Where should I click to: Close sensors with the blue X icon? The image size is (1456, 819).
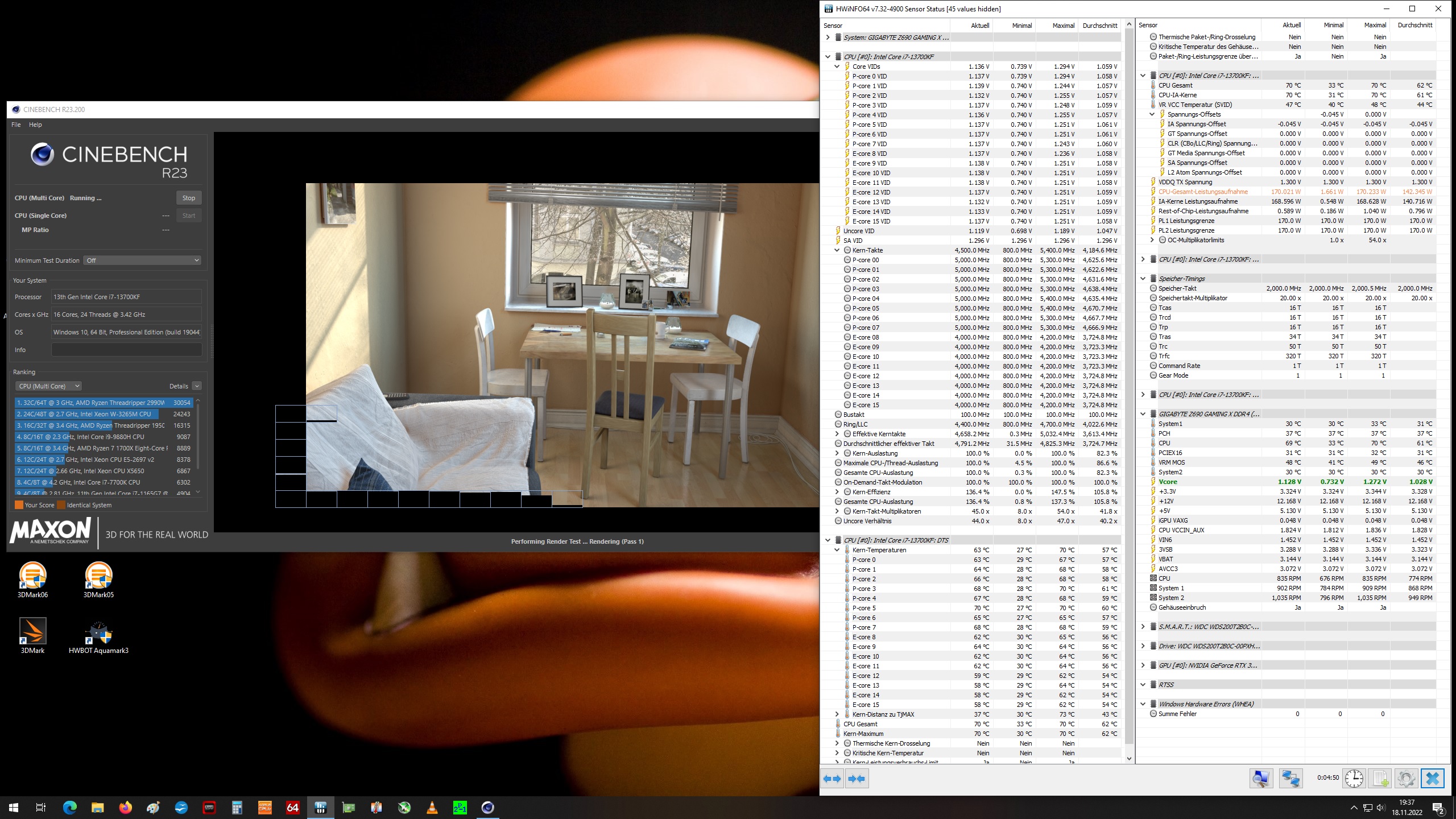point(1432,779)
